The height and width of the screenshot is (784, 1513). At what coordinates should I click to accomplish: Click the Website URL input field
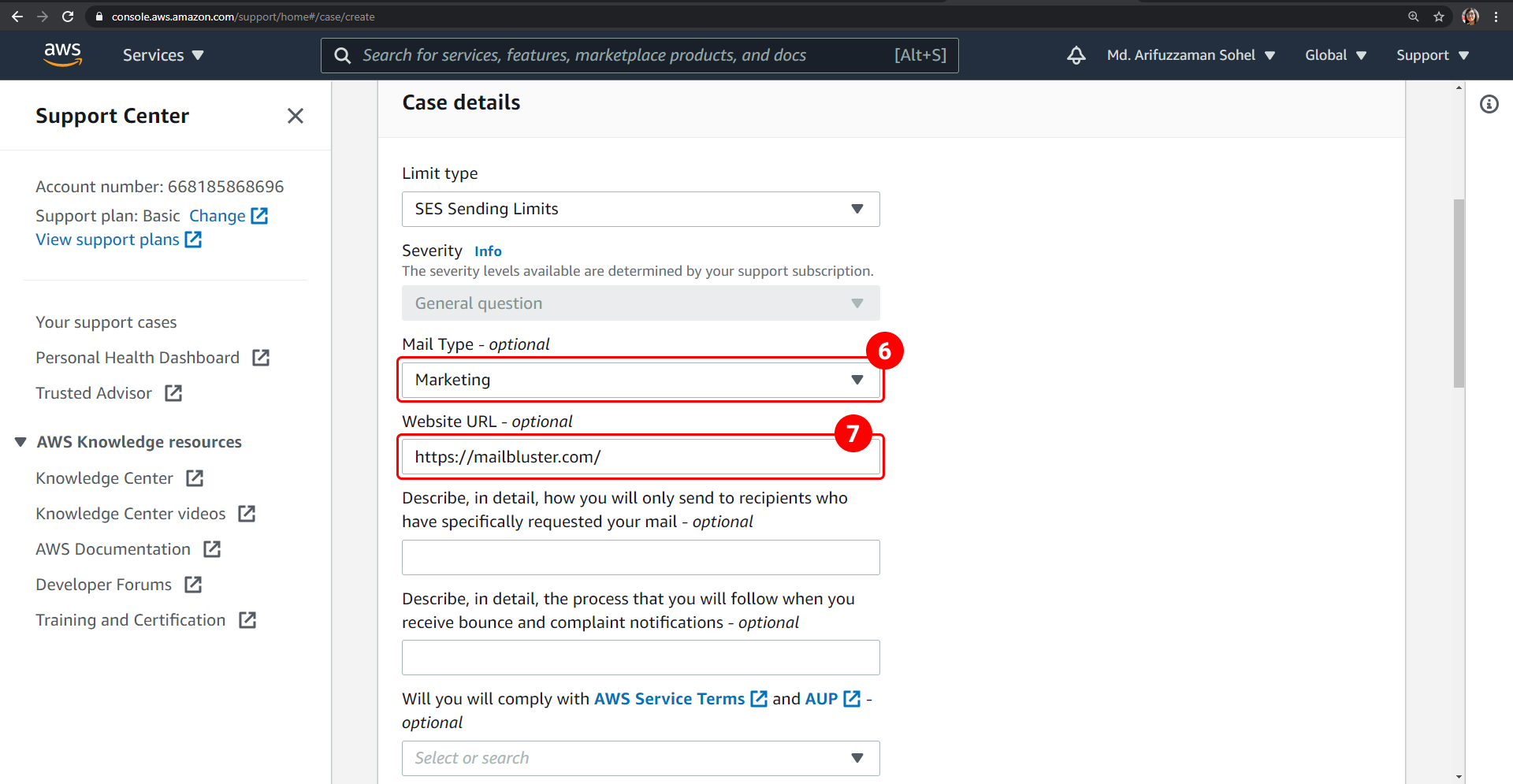(640, 456)
